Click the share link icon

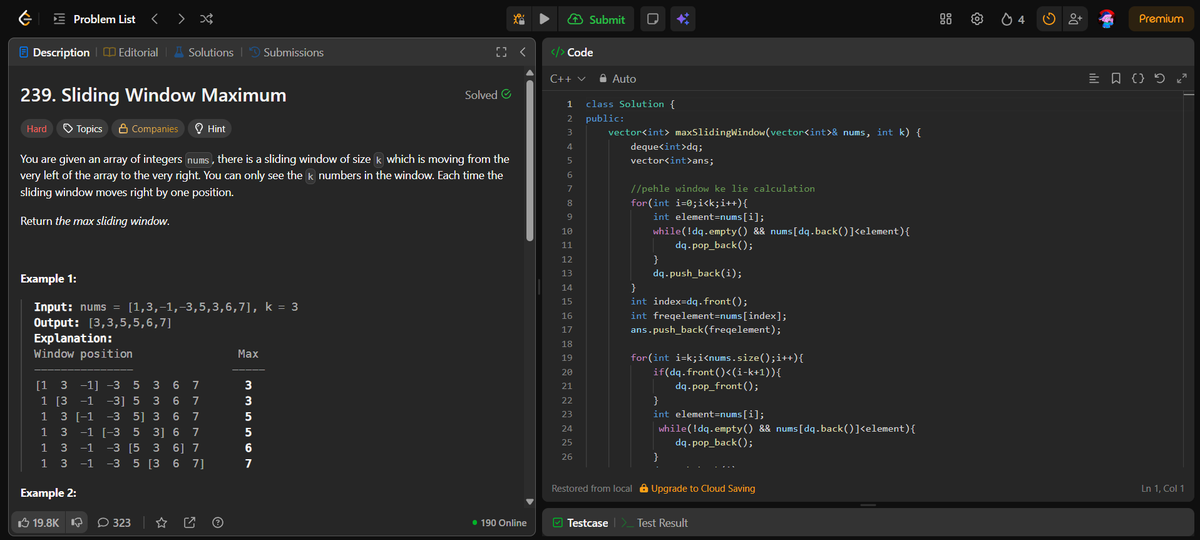189,522
